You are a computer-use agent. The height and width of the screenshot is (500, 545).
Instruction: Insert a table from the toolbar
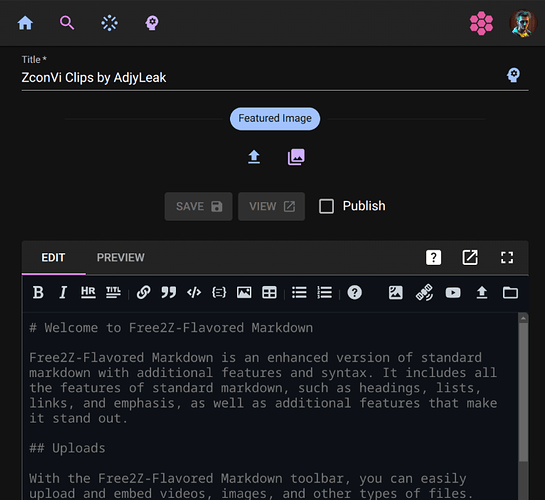pyautogui.click(x=269, y=293)
